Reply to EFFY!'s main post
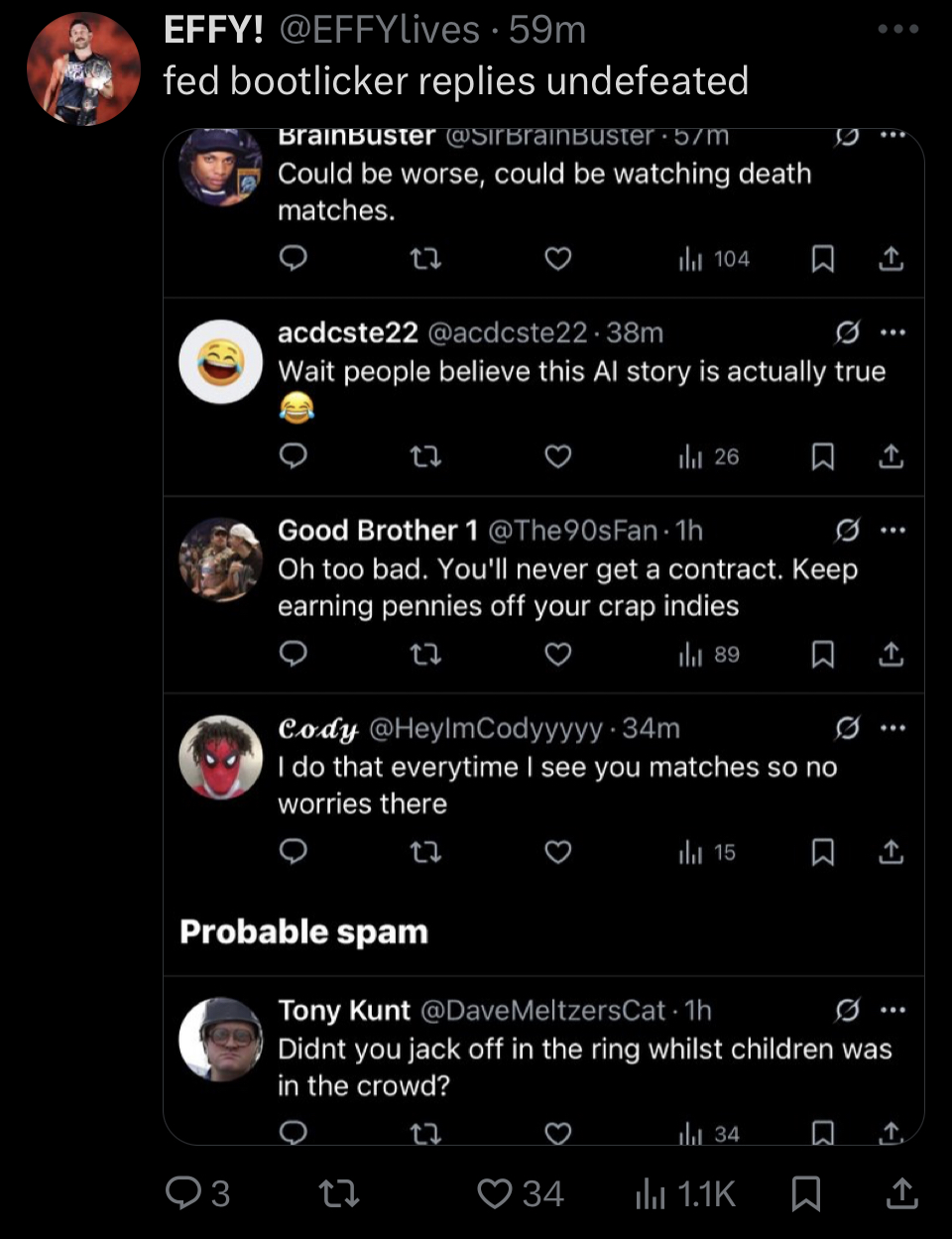952x1239 pixels. [183, 1192]
